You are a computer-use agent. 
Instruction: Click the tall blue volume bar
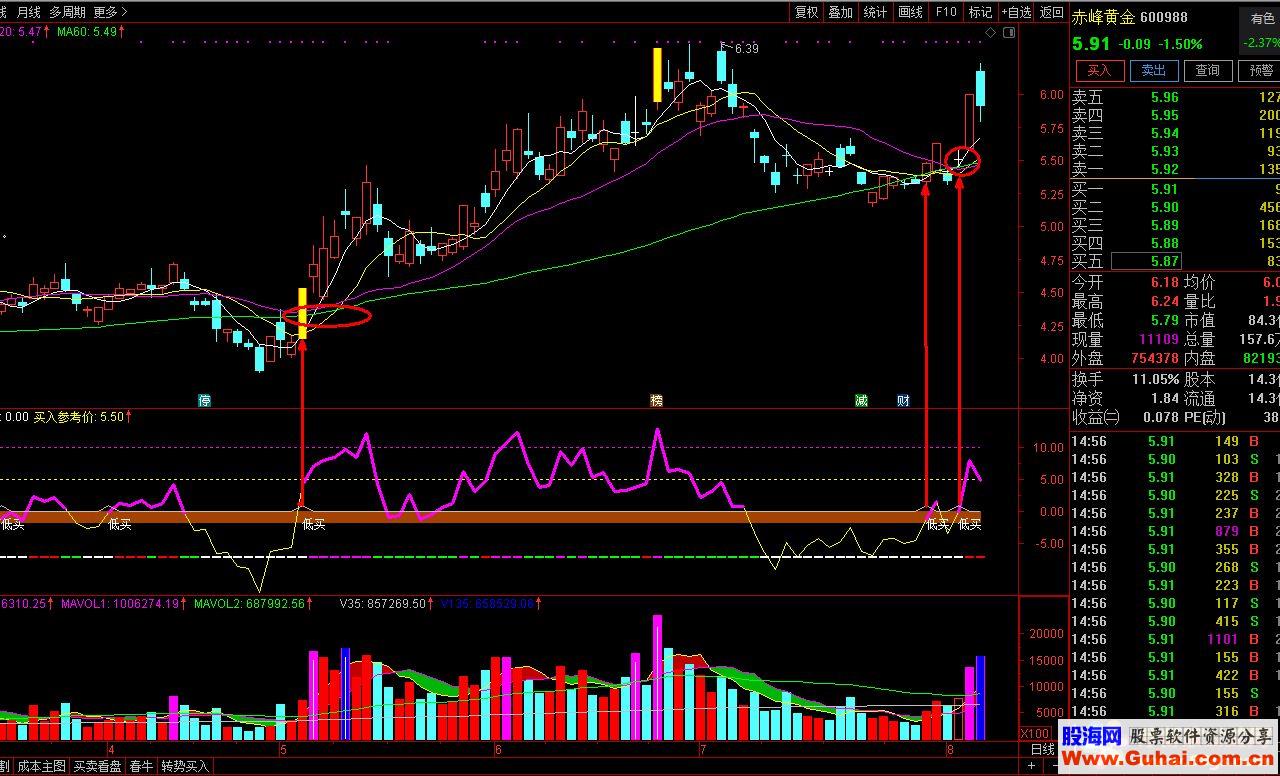click(980, 698)
